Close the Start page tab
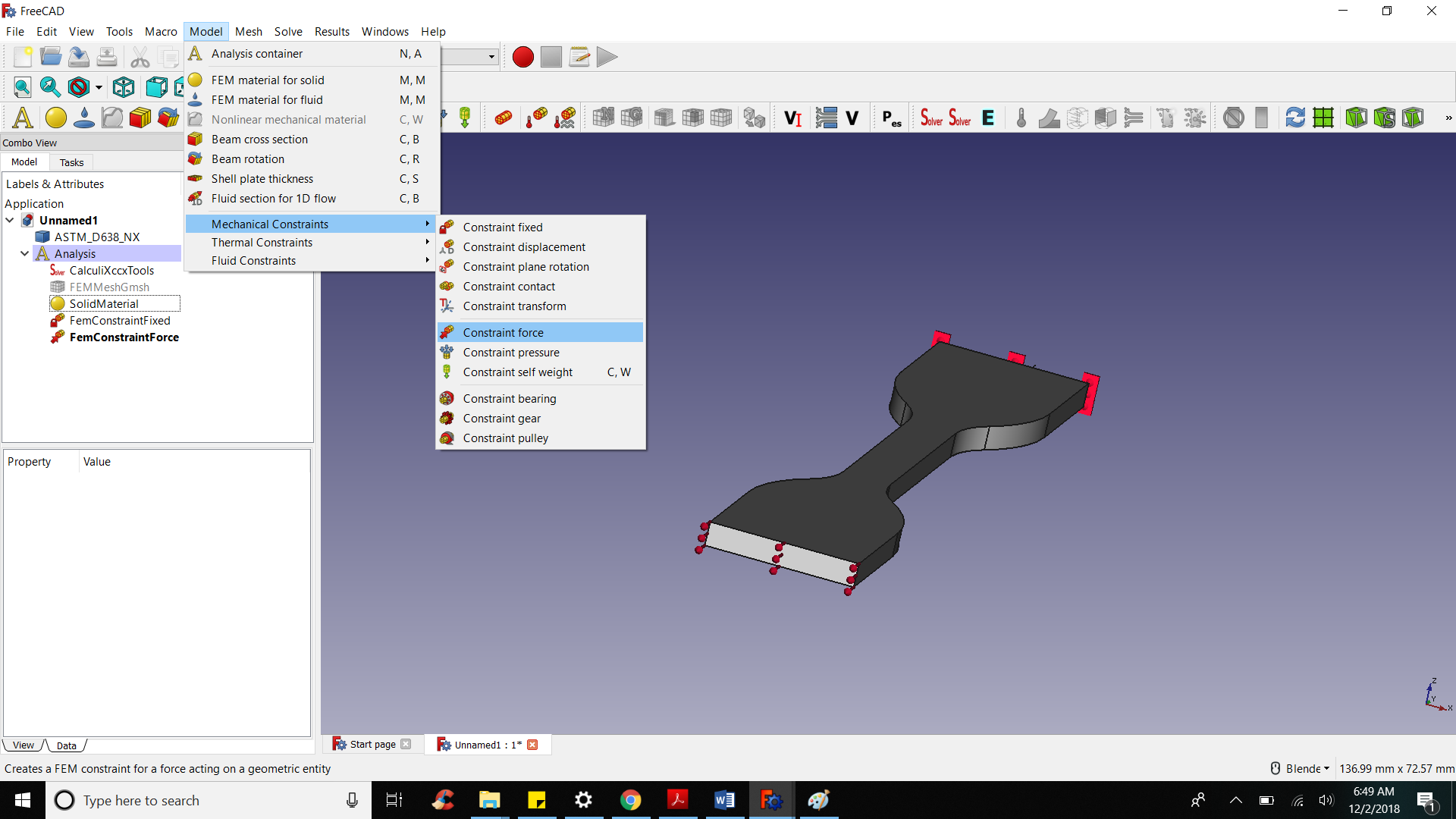This screenshot has height=819, width=1456. point(406,744)
